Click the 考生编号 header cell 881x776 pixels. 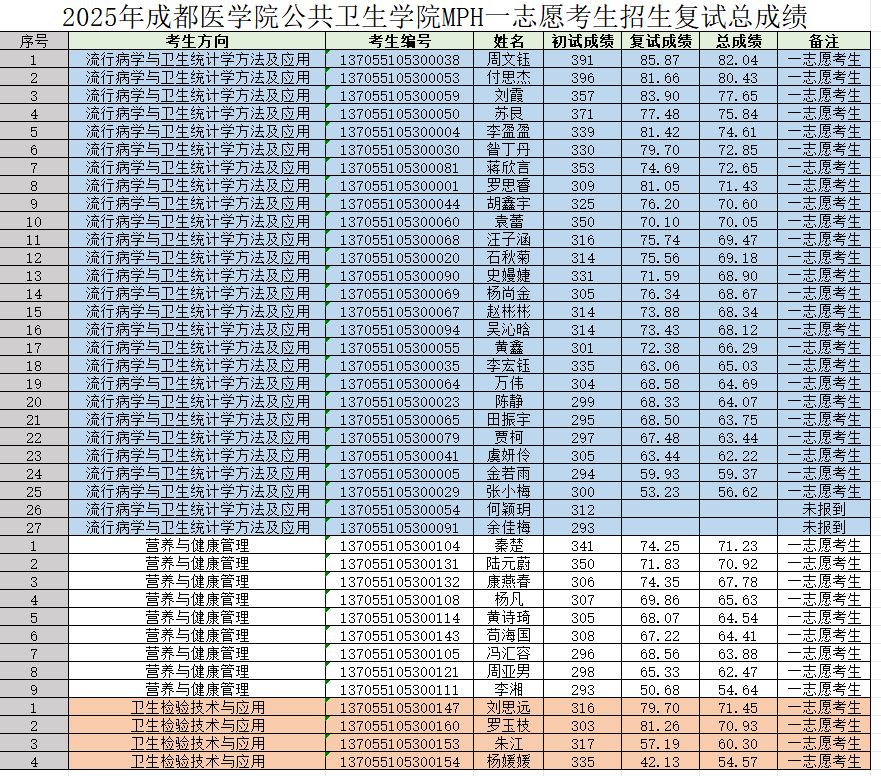(400, 41)
